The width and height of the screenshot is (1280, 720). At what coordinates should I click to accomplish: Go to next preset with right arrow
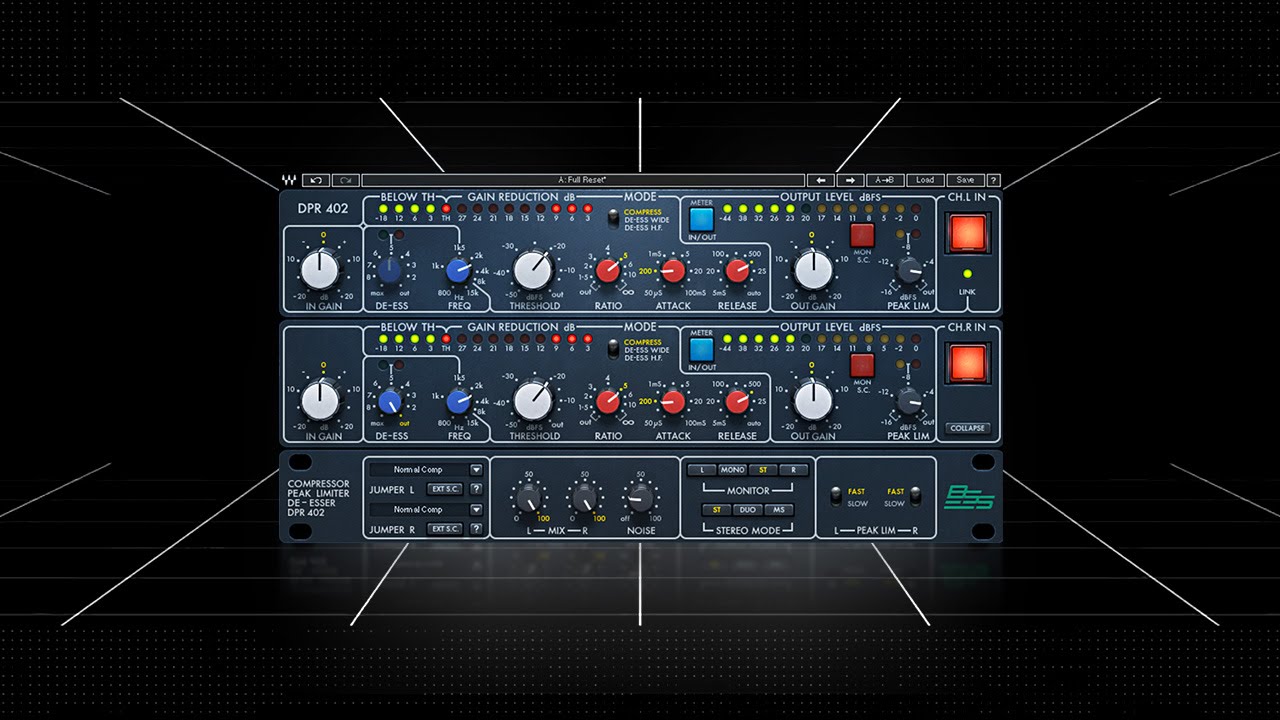(850, 180)
